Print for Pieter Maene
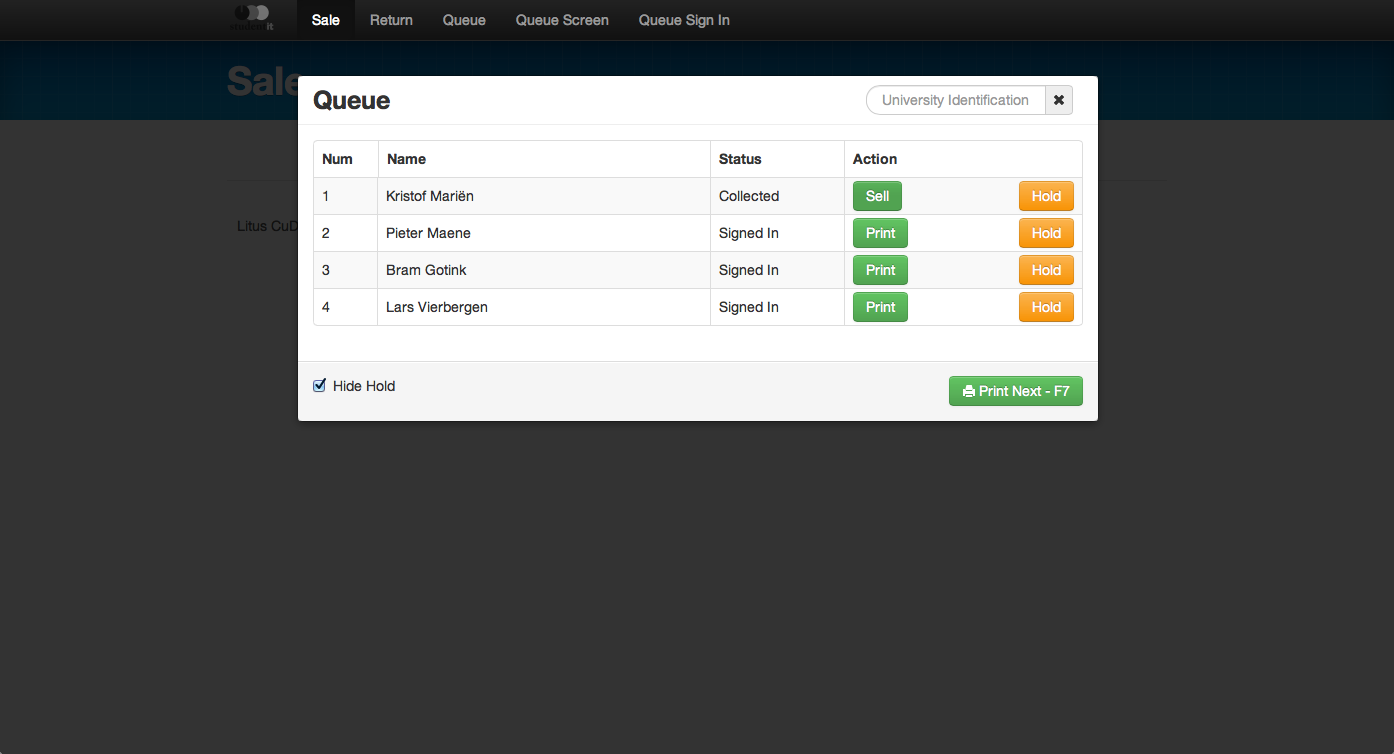Image resolution: width=1394 pixels, height=754 pixels. tap(880, 233)
